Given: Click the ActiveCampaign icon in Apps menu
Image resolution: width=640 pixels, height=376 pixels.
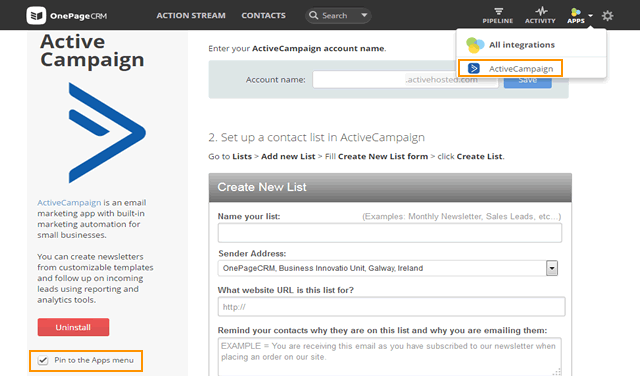Looking at the screenshot, I should coord(473,68).
